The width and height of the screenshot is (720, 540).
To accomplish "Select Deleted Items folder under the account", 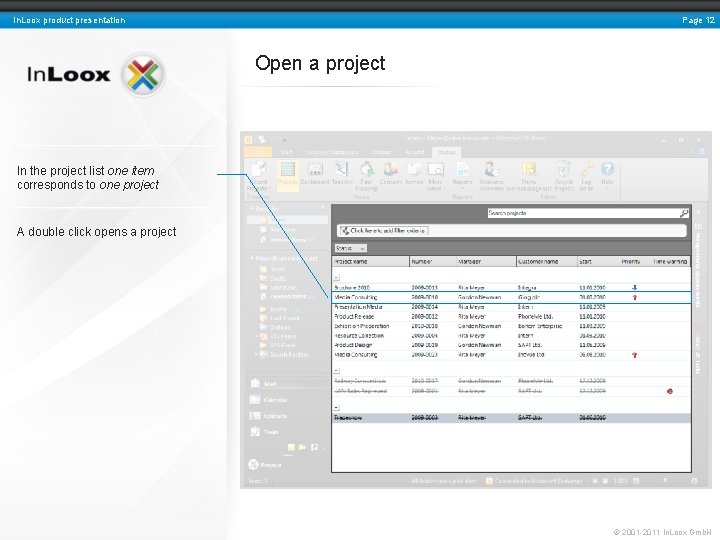I will tap(287, 297).
